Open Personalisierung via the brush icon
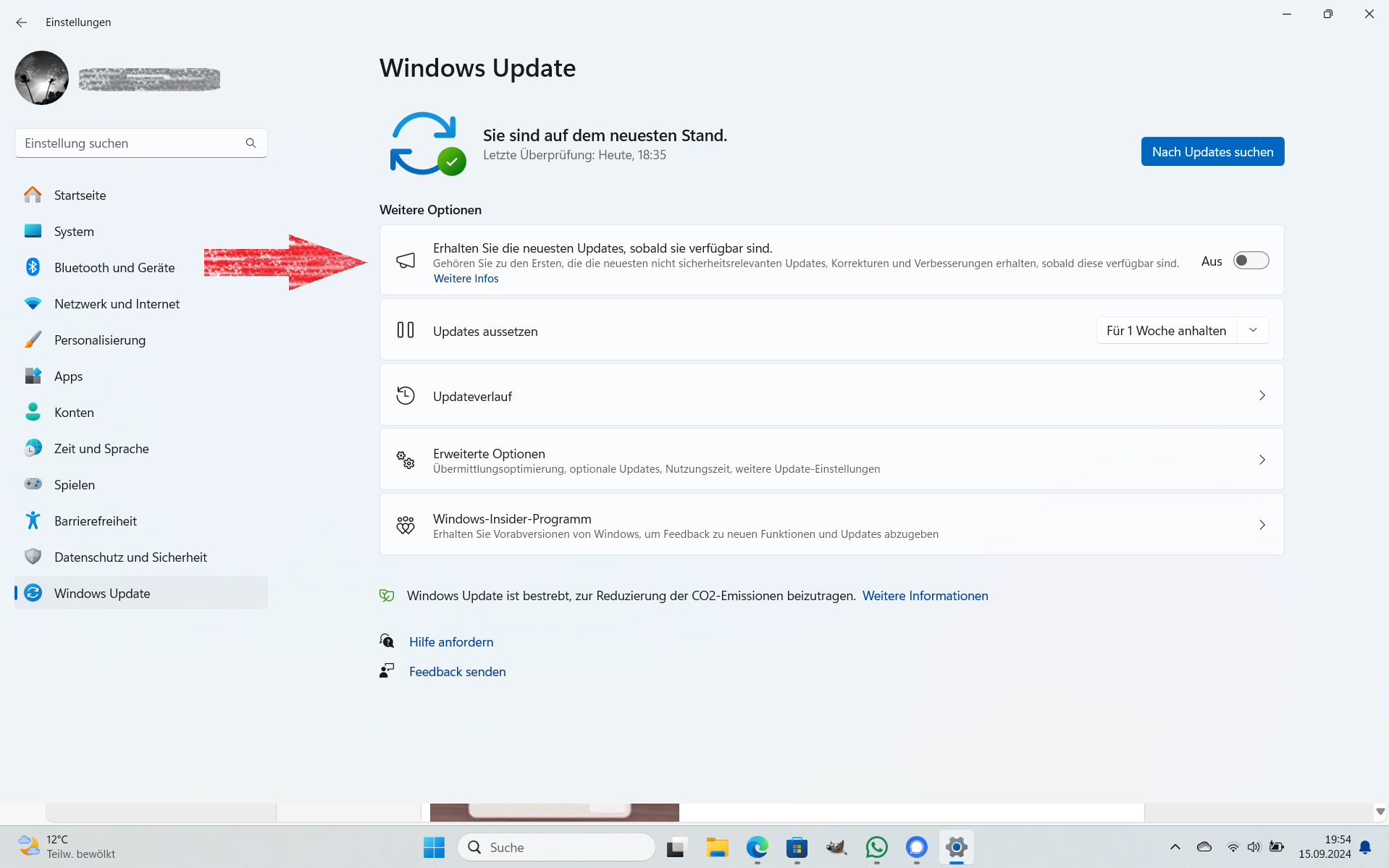This screenshot has height=868, width=1389. click(x=33, y=340)
